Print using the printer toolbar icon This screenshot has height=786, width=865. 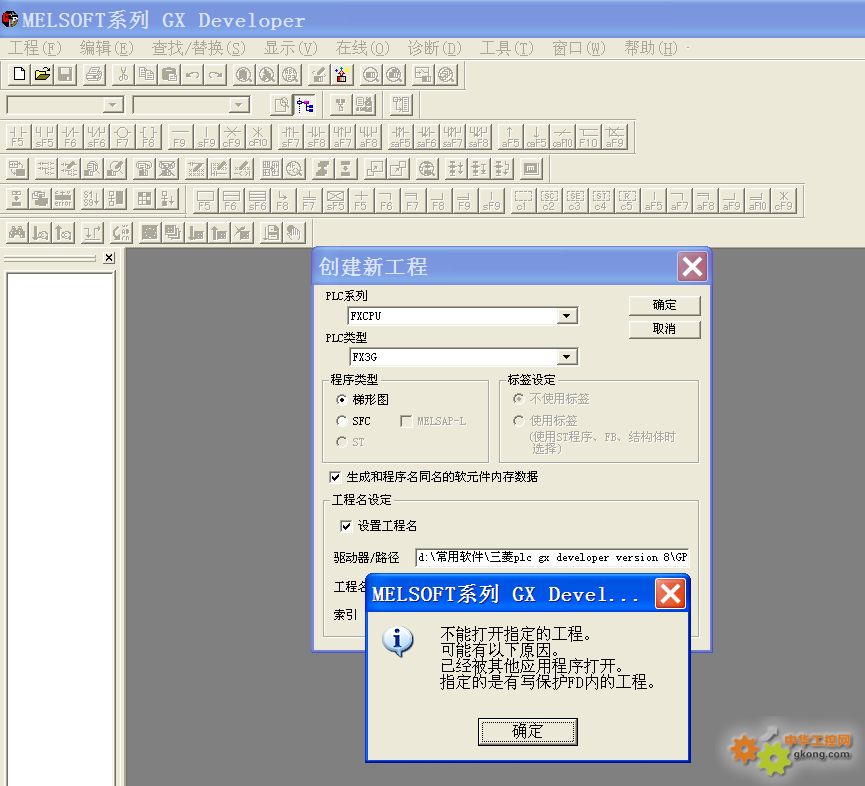94,74
